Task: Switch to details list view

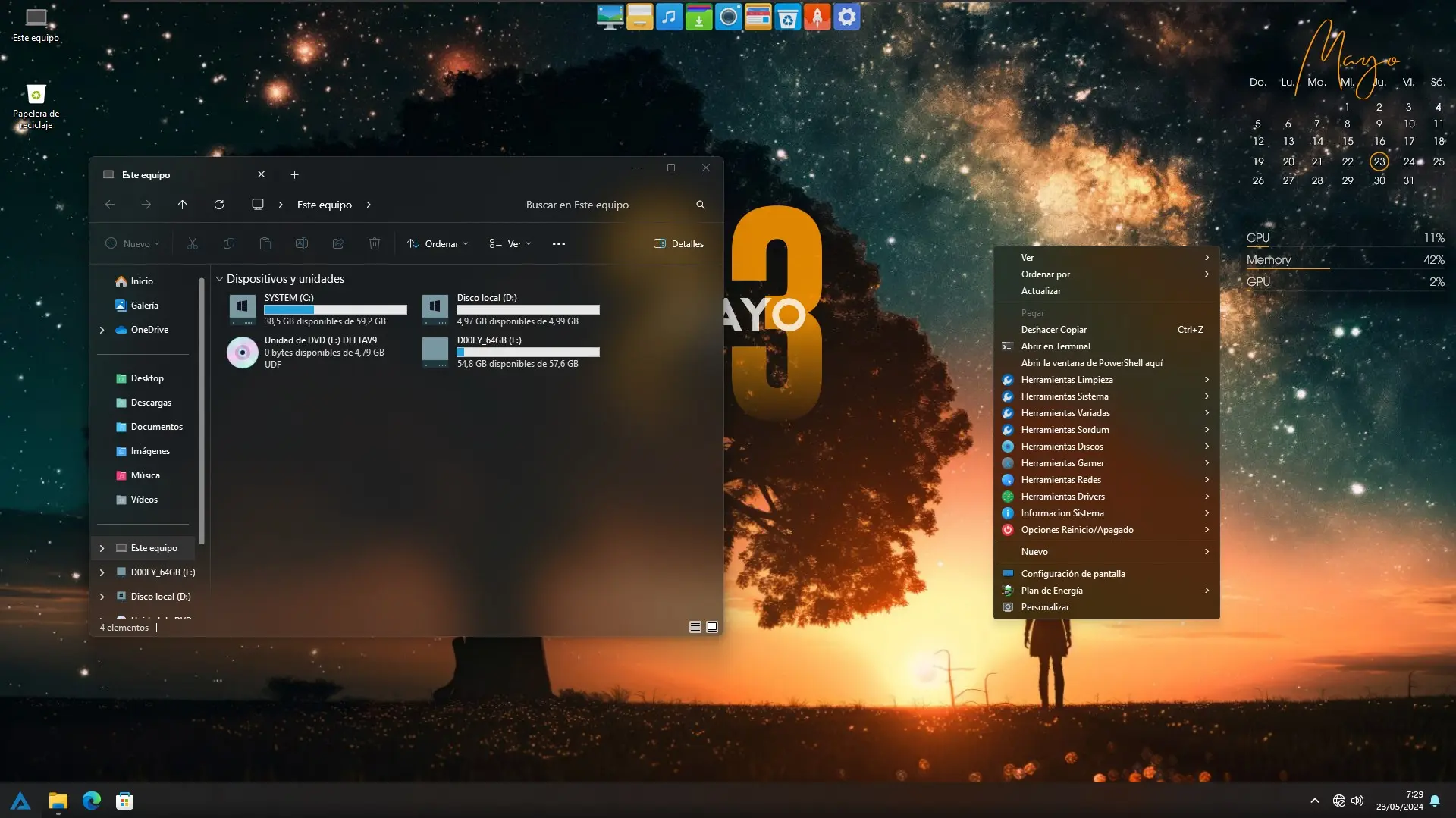Action: pos(695,627)
